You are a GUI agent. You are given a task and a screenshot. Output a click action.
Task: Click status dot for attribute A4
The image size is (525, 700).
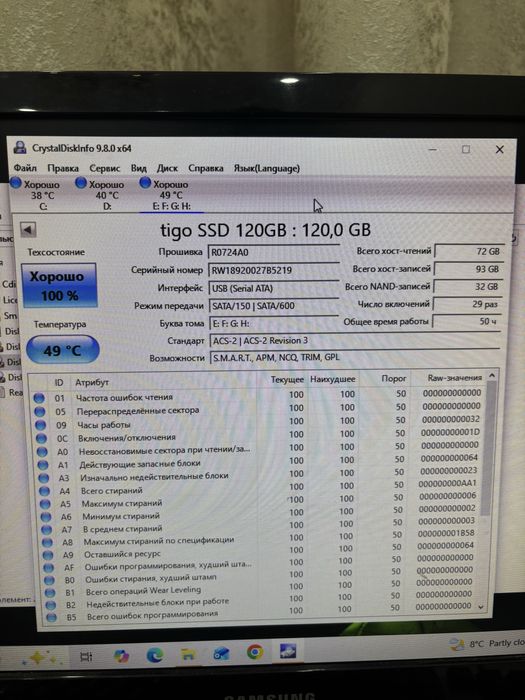coord(45,491)
